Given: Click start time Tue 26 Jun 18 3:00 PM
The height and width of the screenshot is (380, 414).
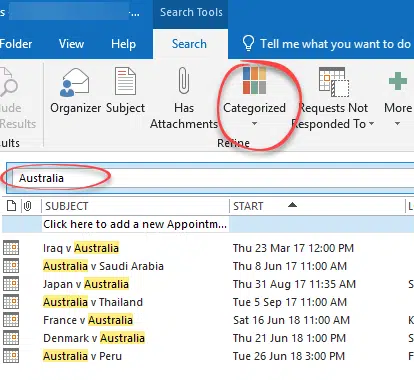Looking at the screenshot, I should pos(289,356).
